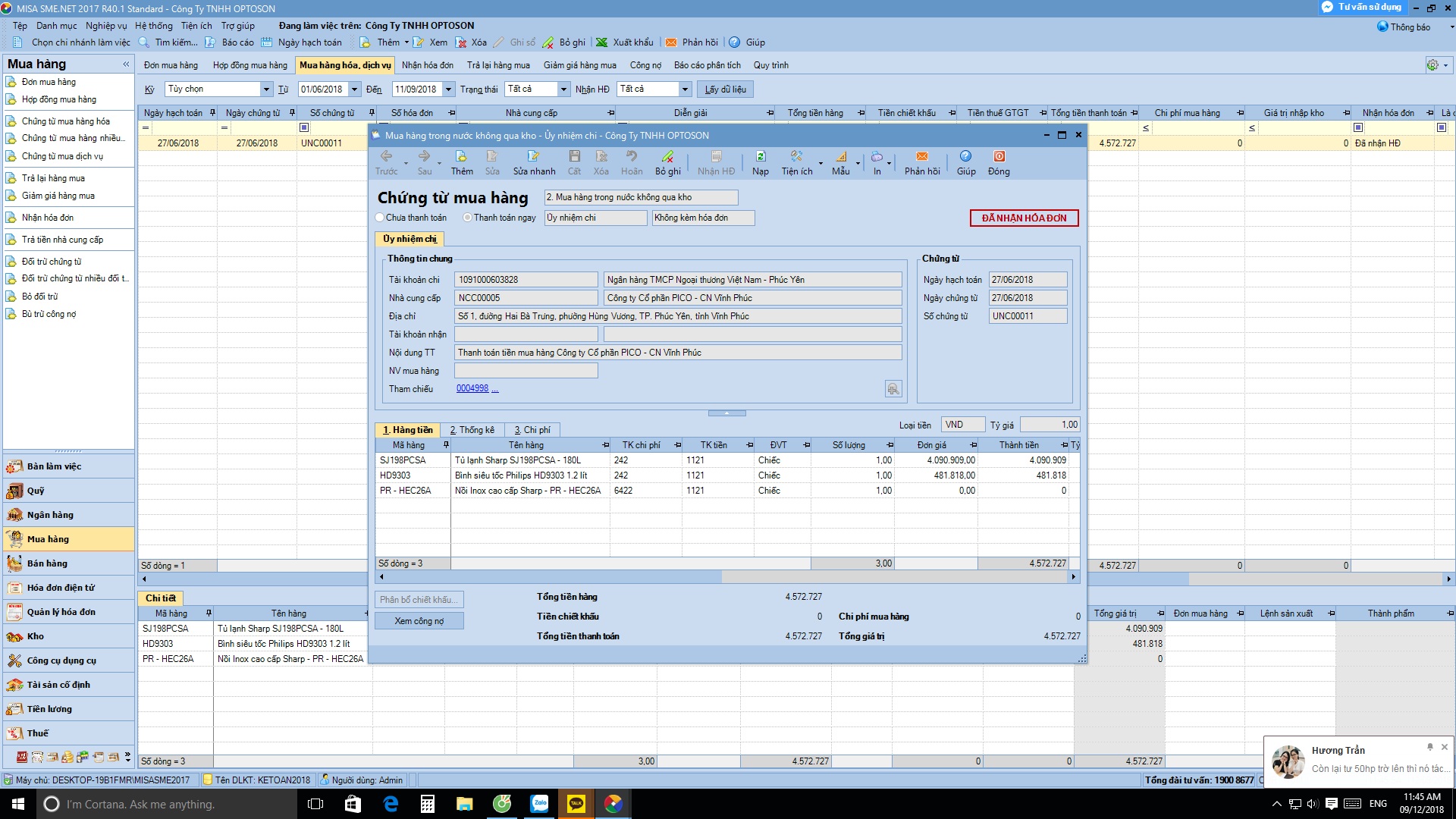Switch to the Trả lại hàng mua tab
The width and height of the screenshot is (1456, 819).
(x=498, y=65)
